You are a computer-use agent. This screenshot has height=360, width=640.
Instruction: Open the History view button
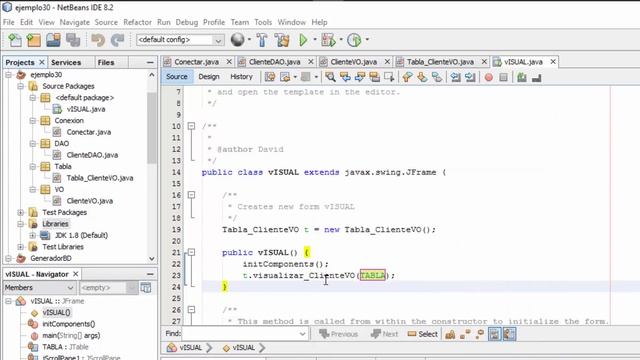coord(241,77)
